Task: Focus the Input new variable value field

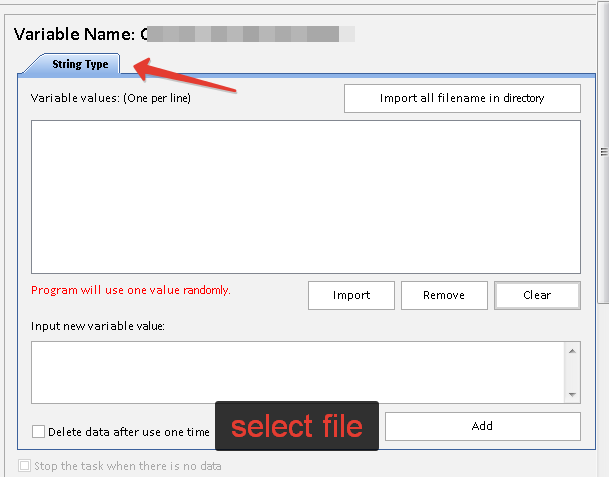Action: pos(297,371)
